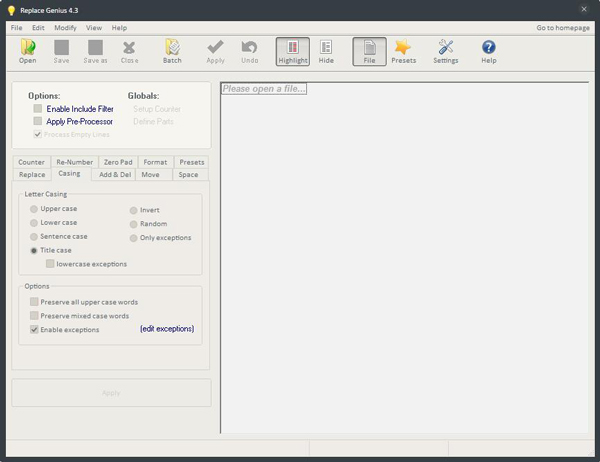Click the Hide toolbar icon

pyautogui.click(x=326, y=51)
